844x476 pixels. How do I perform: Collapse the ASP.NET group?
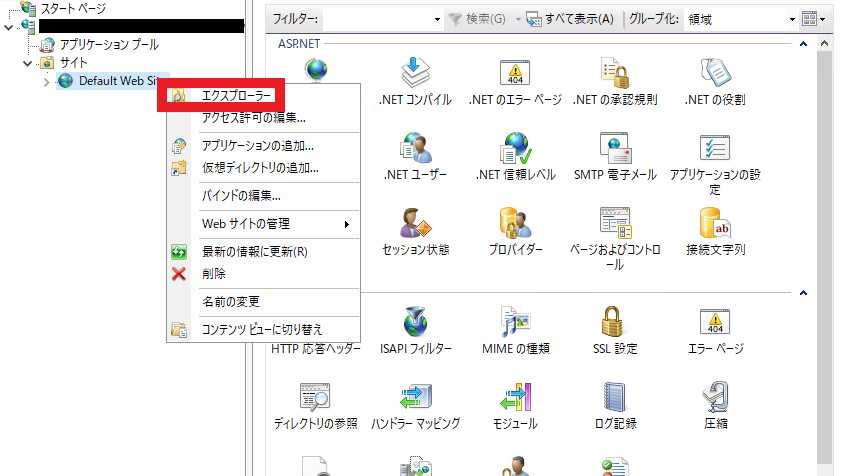(x=803, y=44)
